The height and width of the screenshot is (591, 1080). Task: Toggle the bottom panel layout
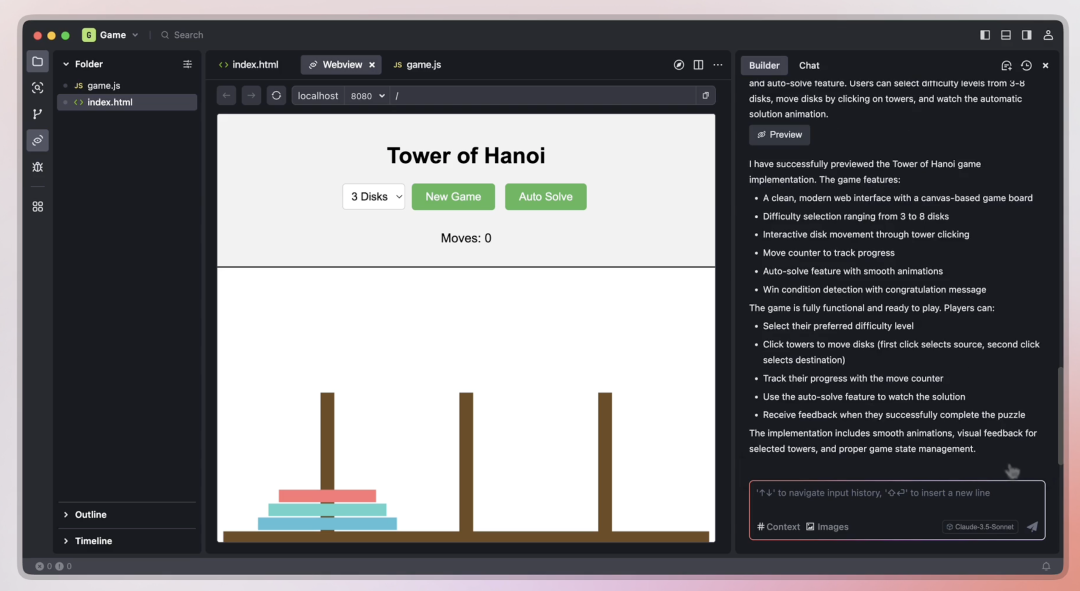coord(1006,35)
